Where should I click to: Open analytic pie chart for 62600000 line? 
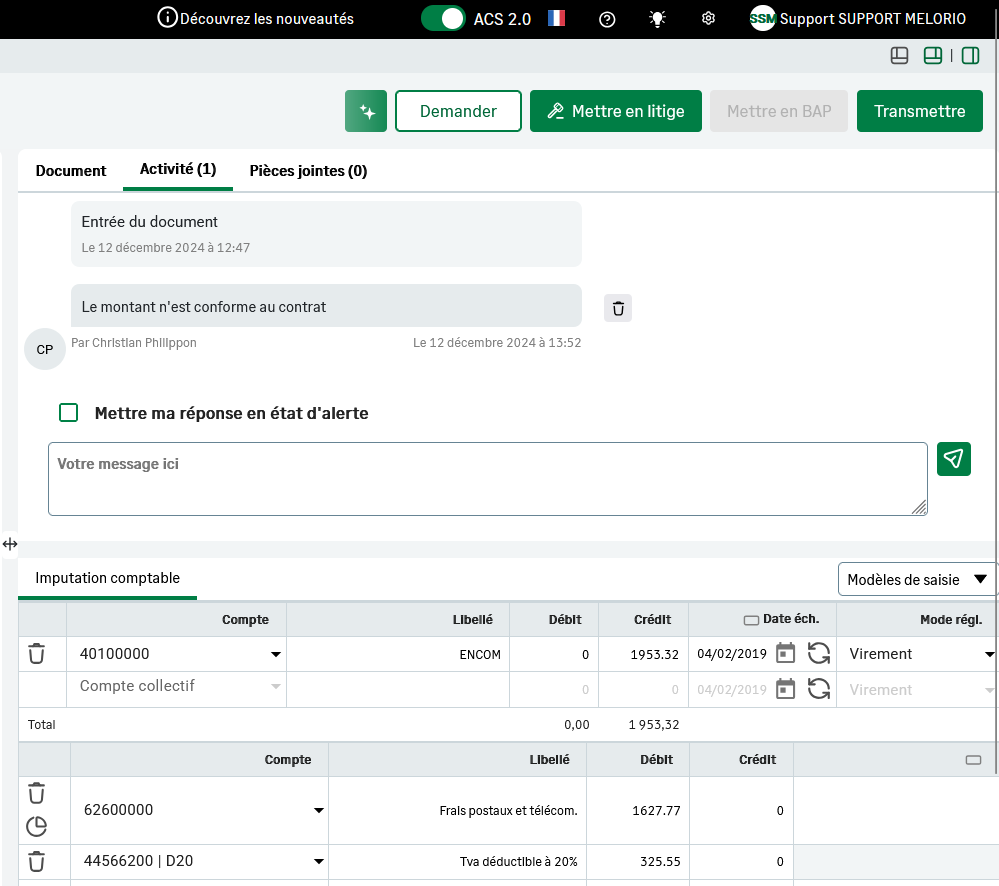tap(37, 826)
